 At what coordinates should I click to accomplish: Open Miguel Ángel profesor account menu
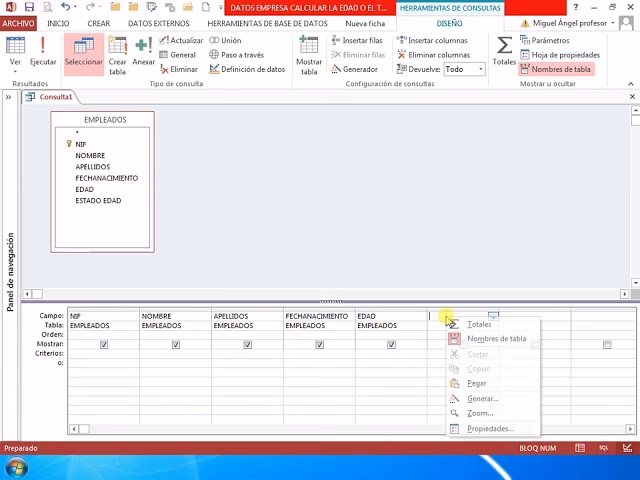pyautogui.click(x=569, y=23)
